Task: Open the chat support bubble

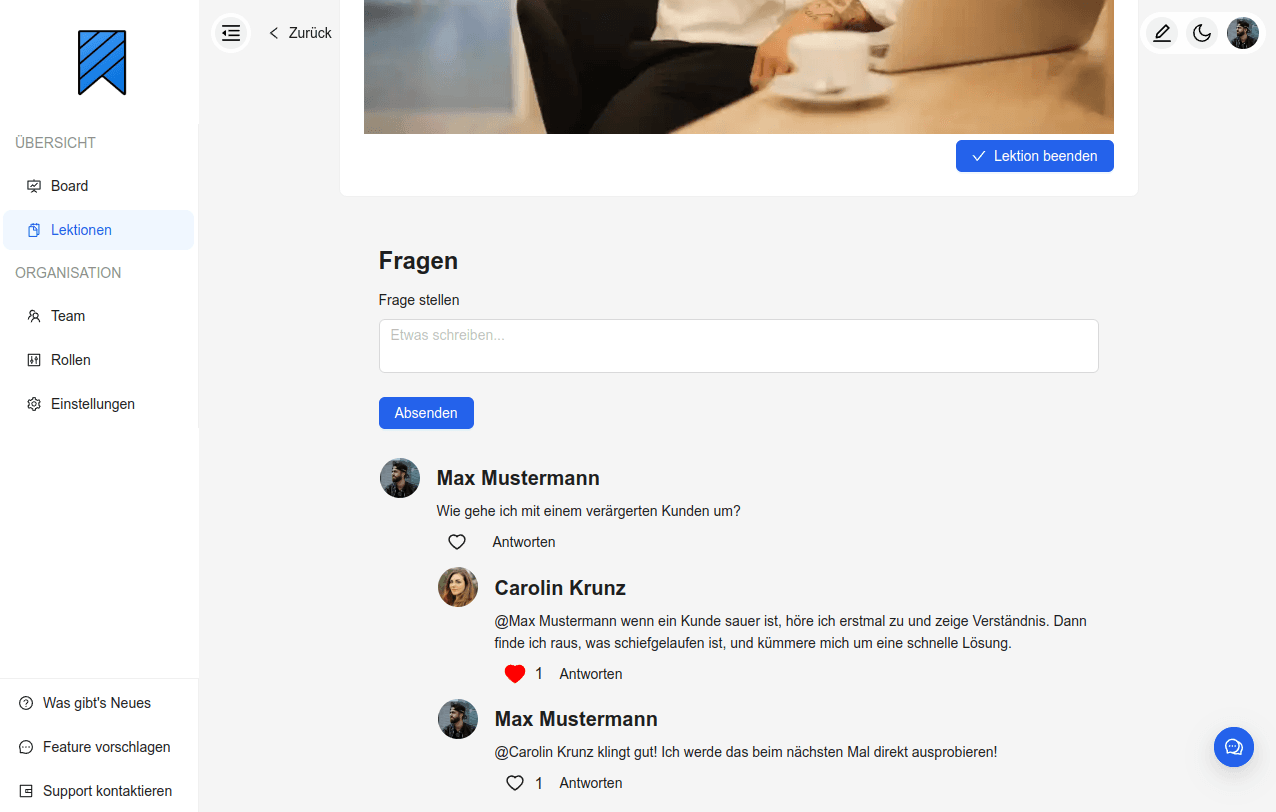Action: click(1234, 747)
